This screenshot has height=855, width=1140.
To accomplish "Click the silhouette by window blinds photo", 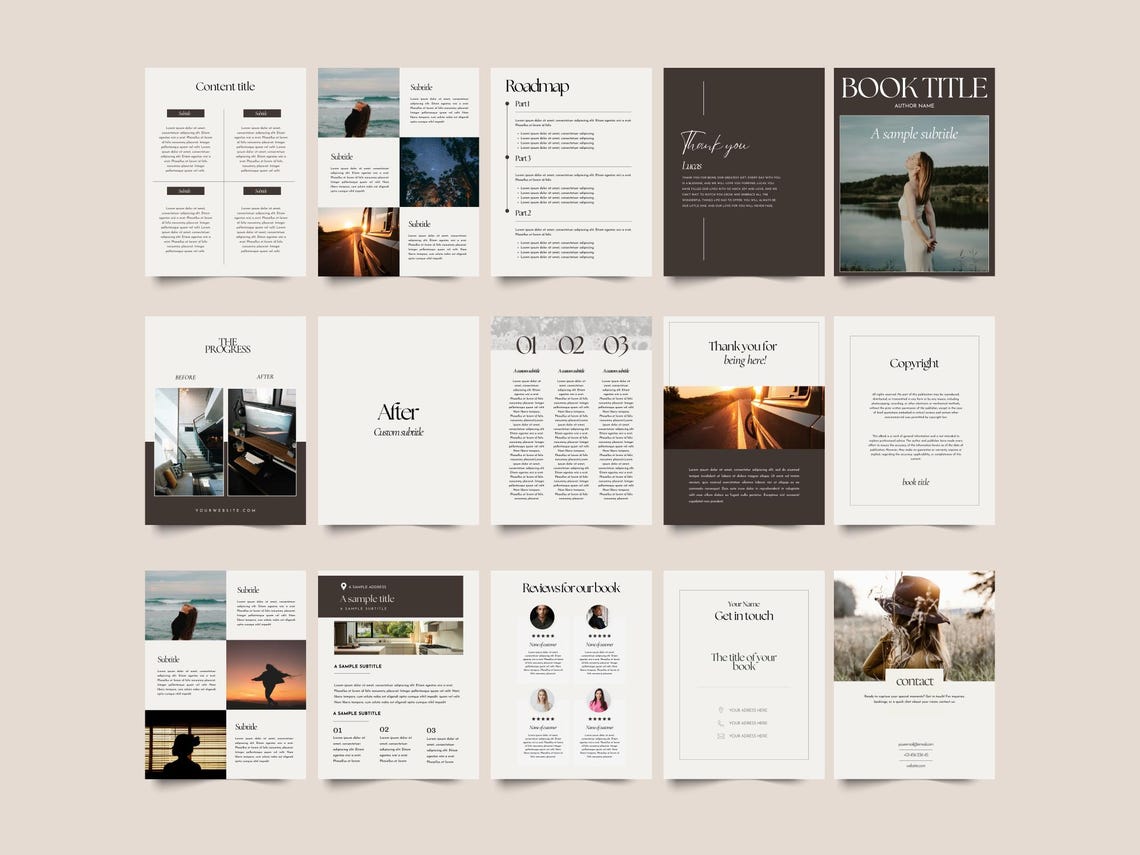I will pyautogui.click(x=185, y=744).
